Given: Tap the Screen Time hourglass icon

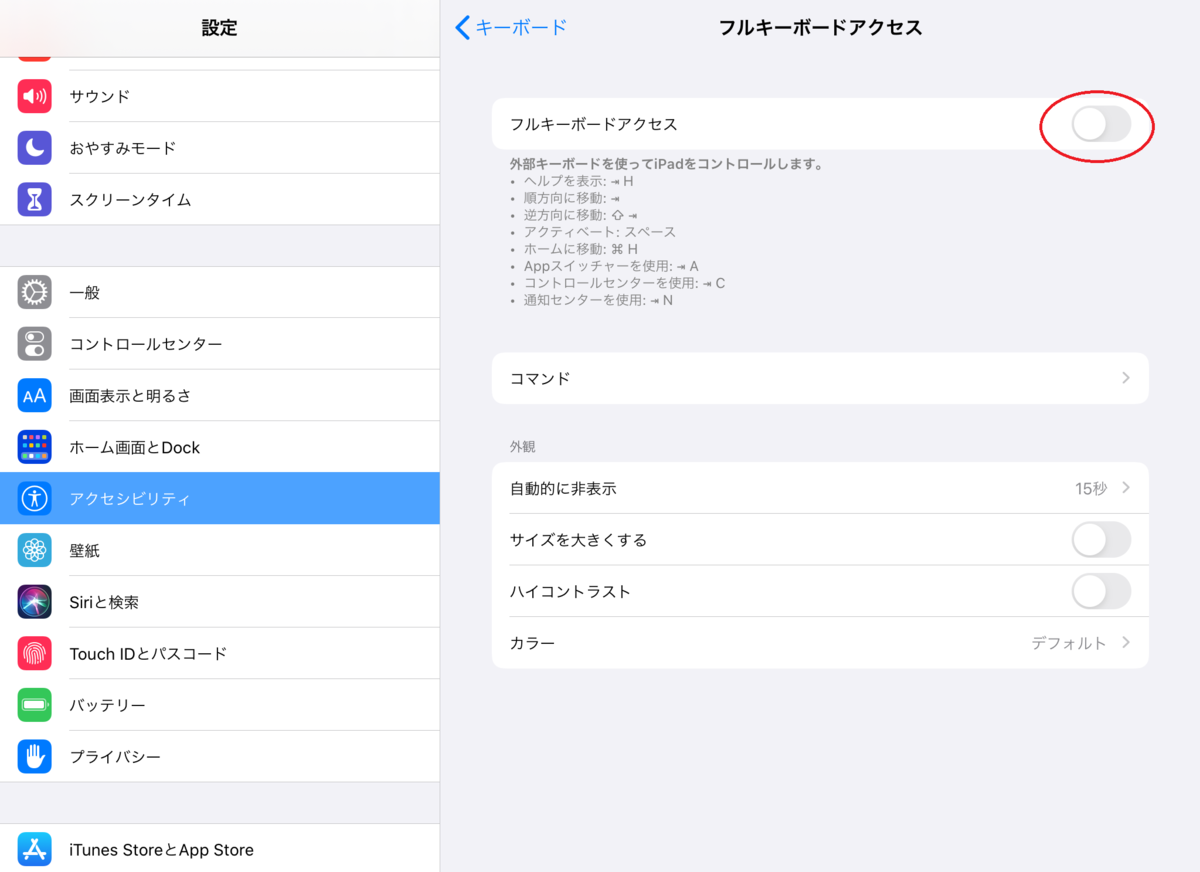Looking at the screenshot, I should click(x=34, y=199).
